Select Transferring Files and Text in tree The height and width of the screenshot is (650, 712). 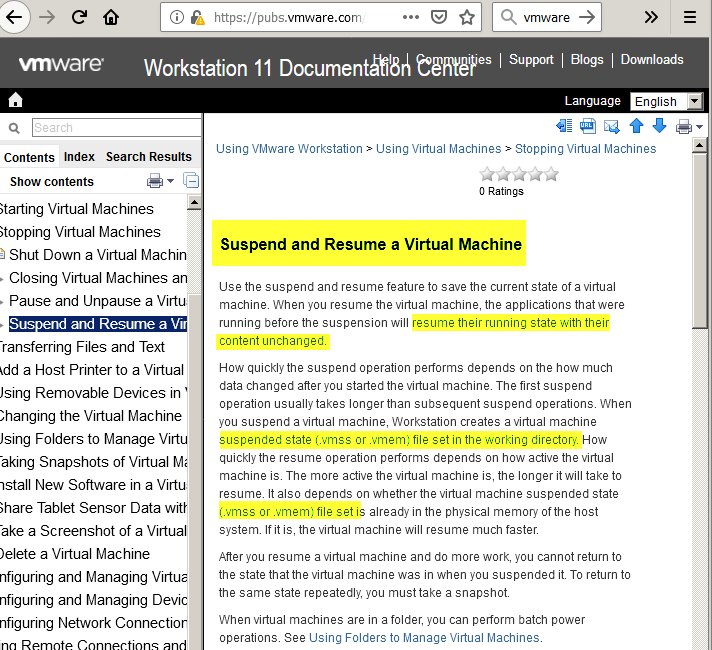(x=82, y=347)
